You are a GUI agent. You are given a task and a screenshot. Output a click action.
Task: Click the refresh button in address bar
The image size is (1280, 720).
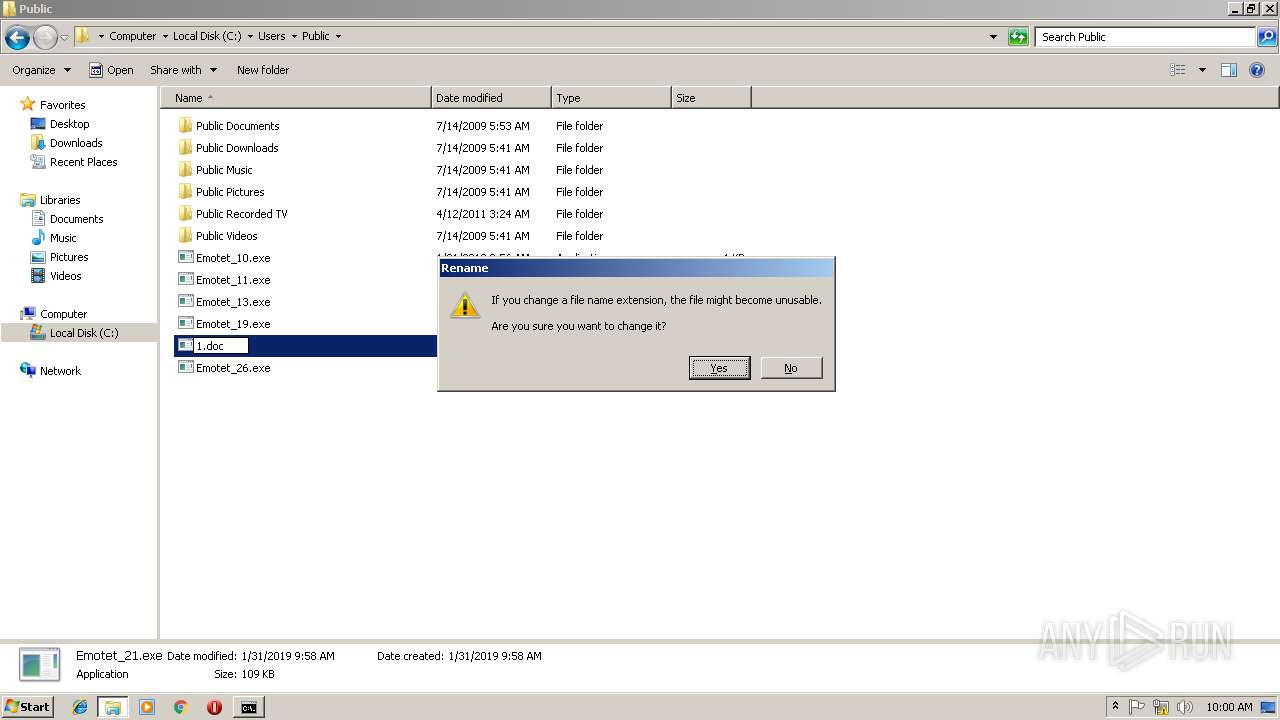click(x=1018, y=37)
